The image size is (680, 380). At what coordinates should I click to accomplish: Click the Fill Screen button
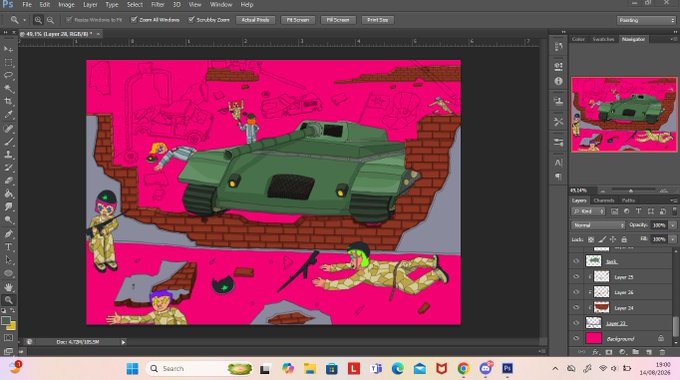coord(338,20)
